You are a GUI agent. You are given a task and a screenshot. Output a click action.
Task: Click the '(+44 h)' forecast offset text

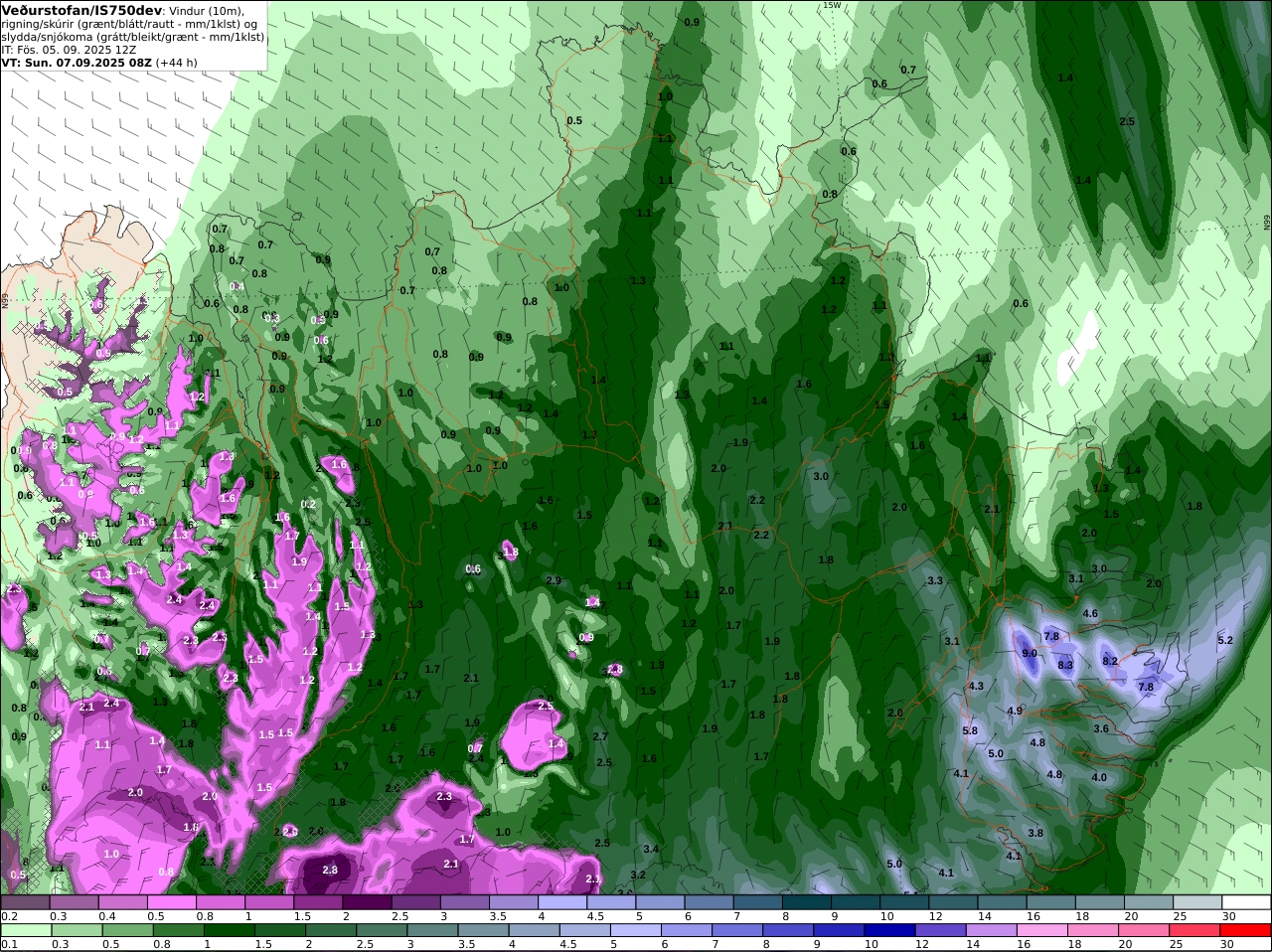click(177, 62)
